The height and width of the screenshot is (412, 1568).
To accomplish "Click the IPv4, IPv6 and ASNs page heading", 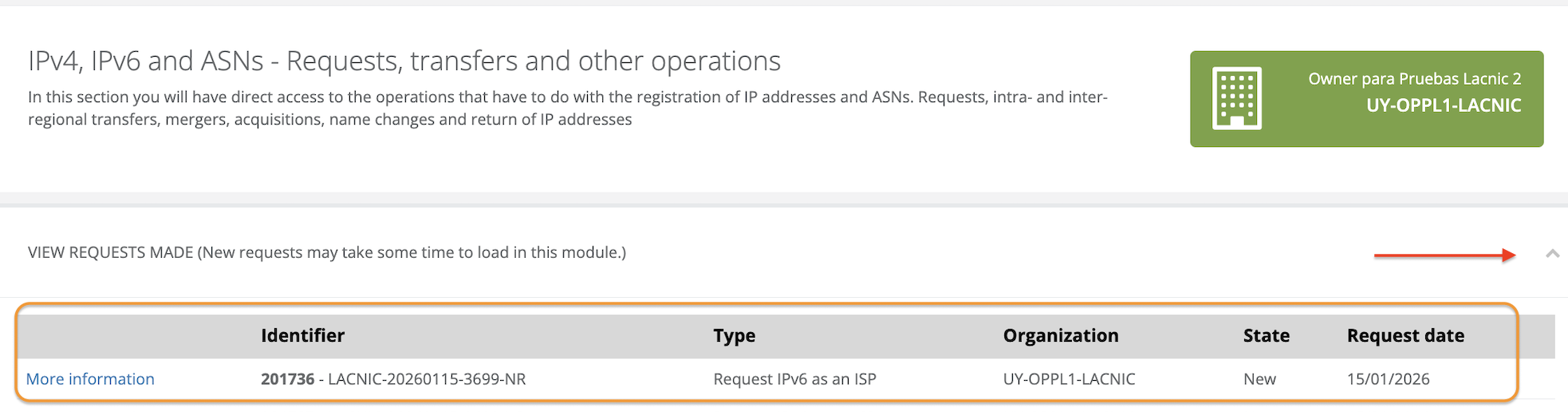I will (404, 61).
